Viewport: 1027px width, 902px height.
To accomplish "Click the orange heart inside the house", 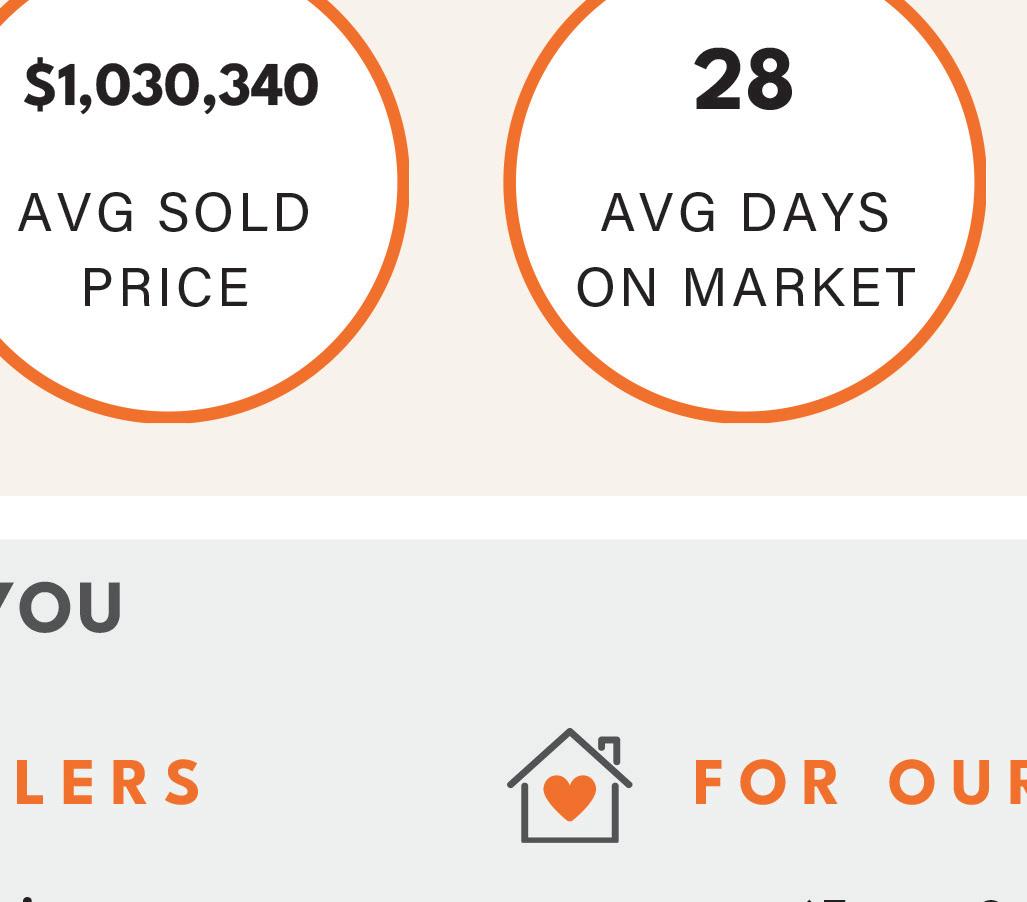I will point(569,797).
